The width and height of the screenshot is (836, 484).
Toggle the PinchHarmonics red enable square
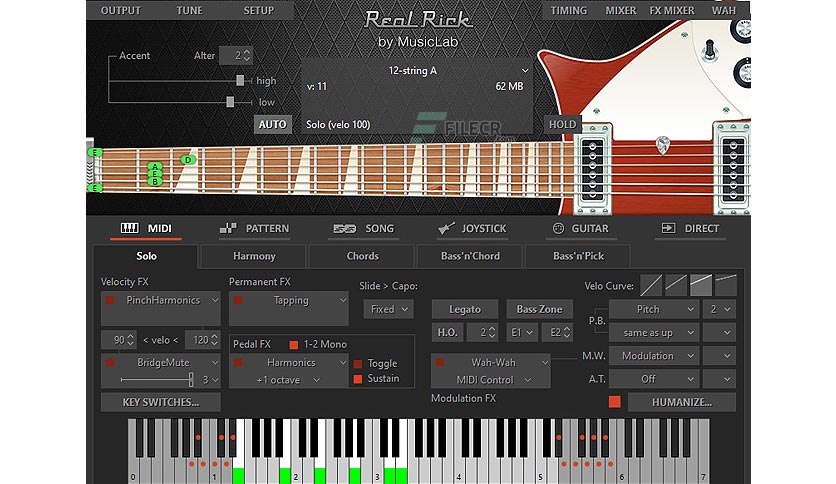coord(110,300)
